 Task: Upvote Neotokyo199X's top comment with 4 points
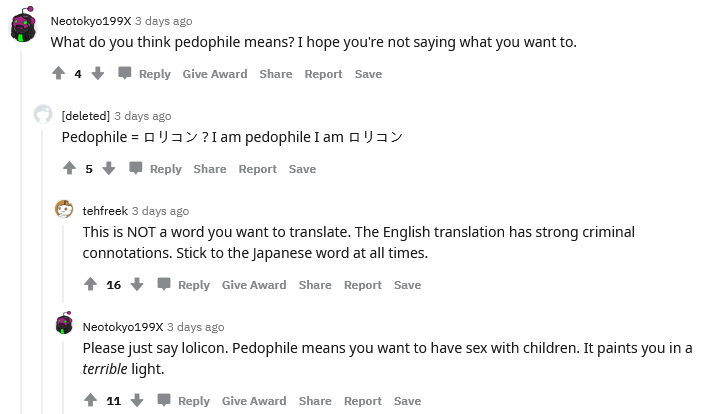[58, 73]
